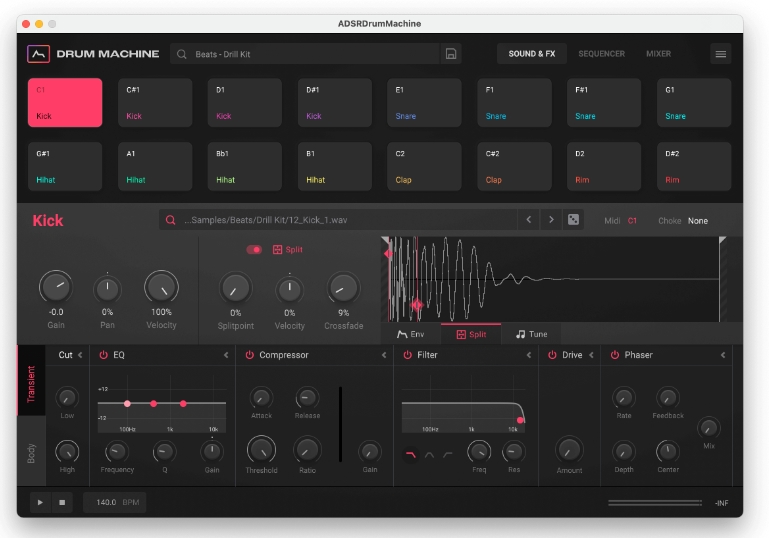Click the filter cutoff point on graph
Screen dimensions: 769x538
coord(520,420)
